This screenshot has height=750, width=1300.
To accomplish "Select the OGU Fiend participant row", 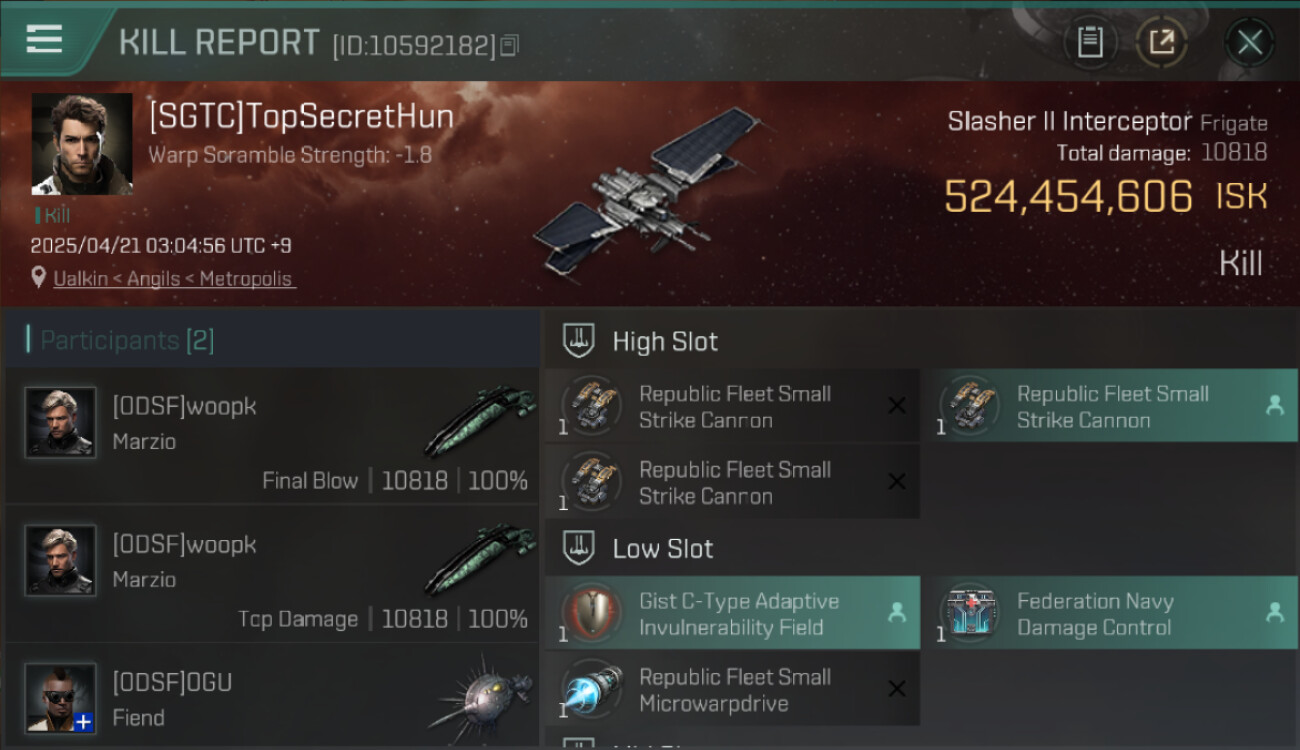I will tap(272, 695).
